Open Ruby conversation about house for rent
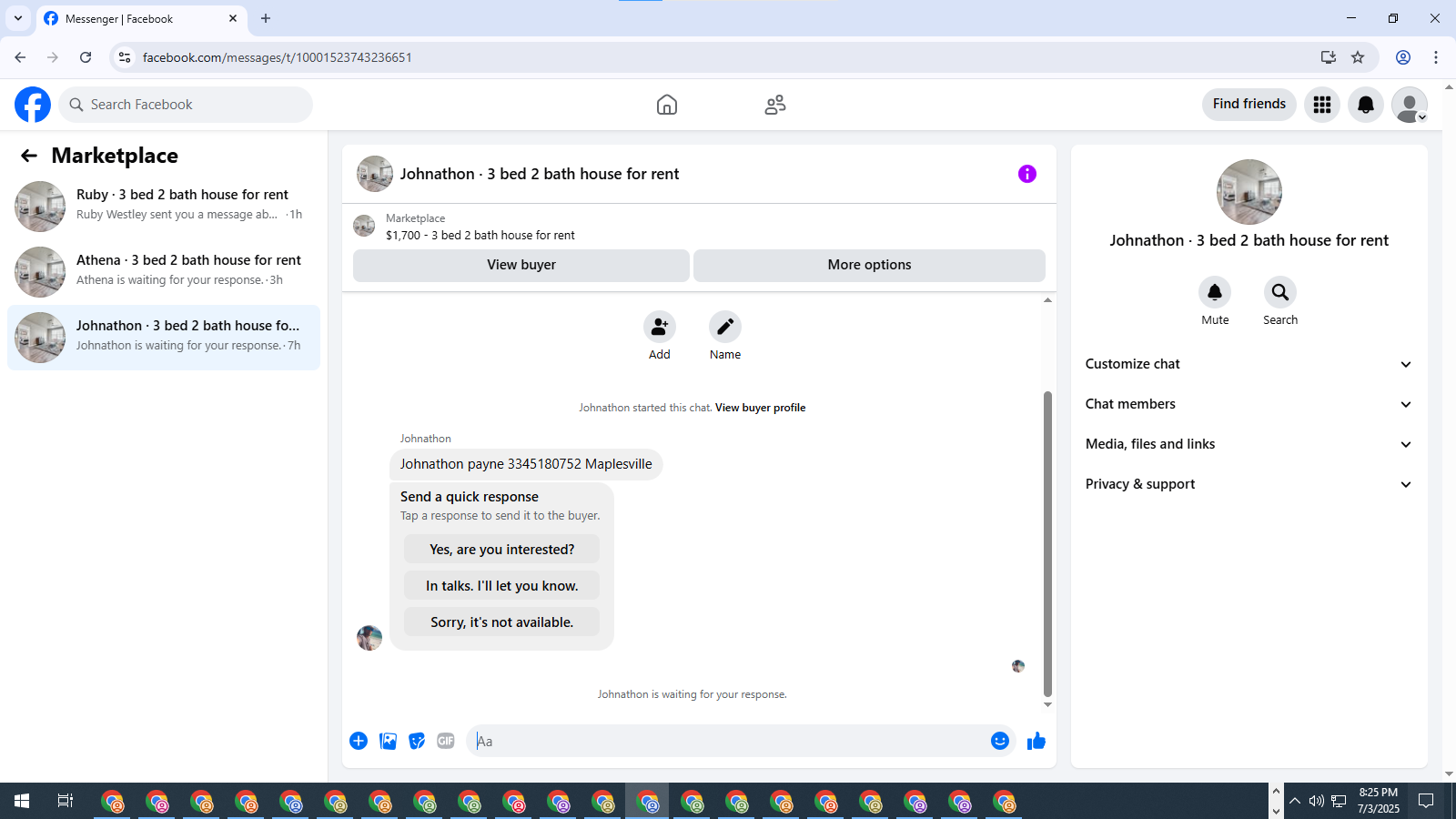The width and height of the screenshot is (1456, 819). click(164, 207)
